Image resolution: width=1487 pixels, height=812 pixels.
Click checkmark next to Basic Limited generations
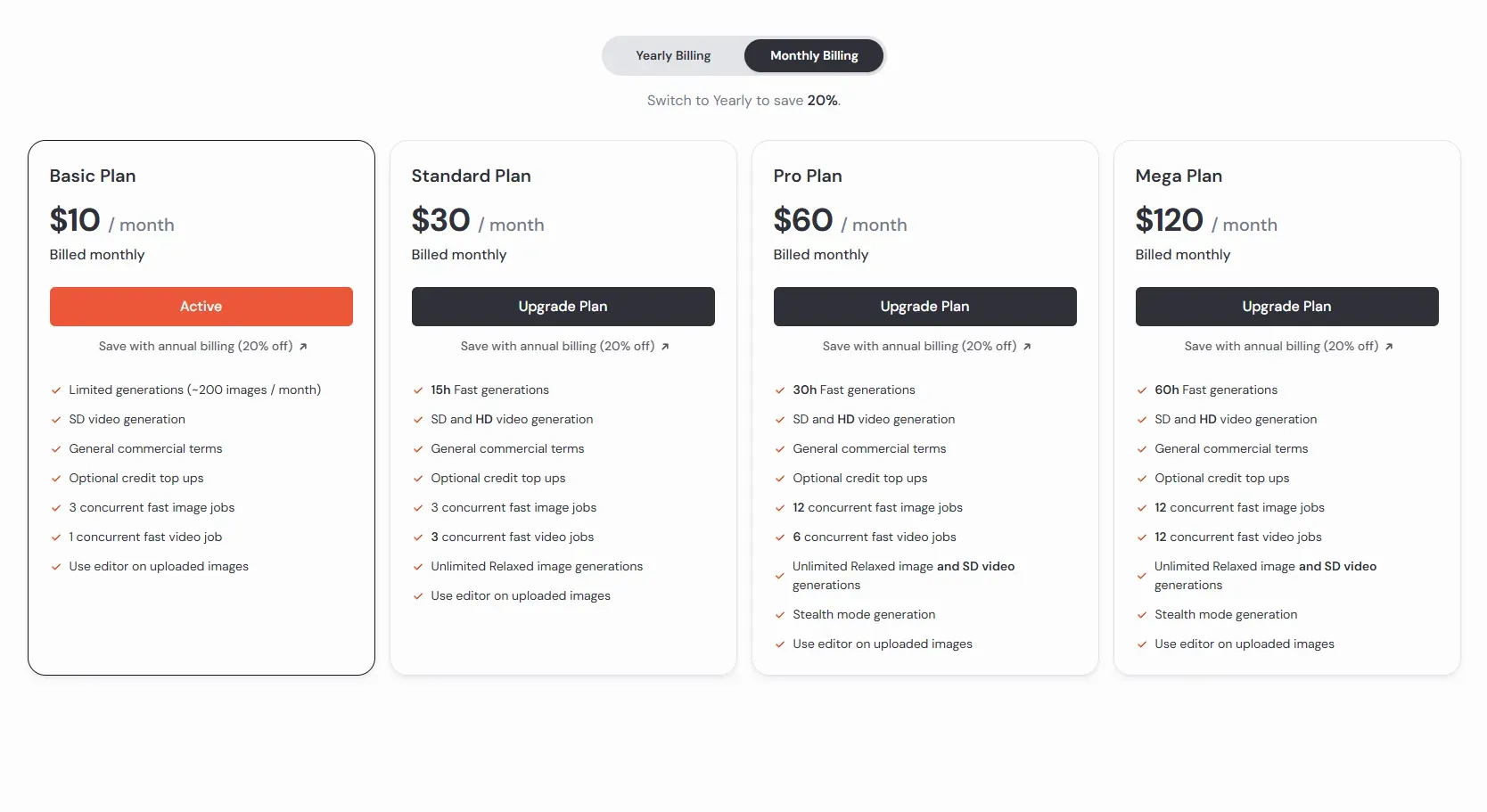pos(56,390)
